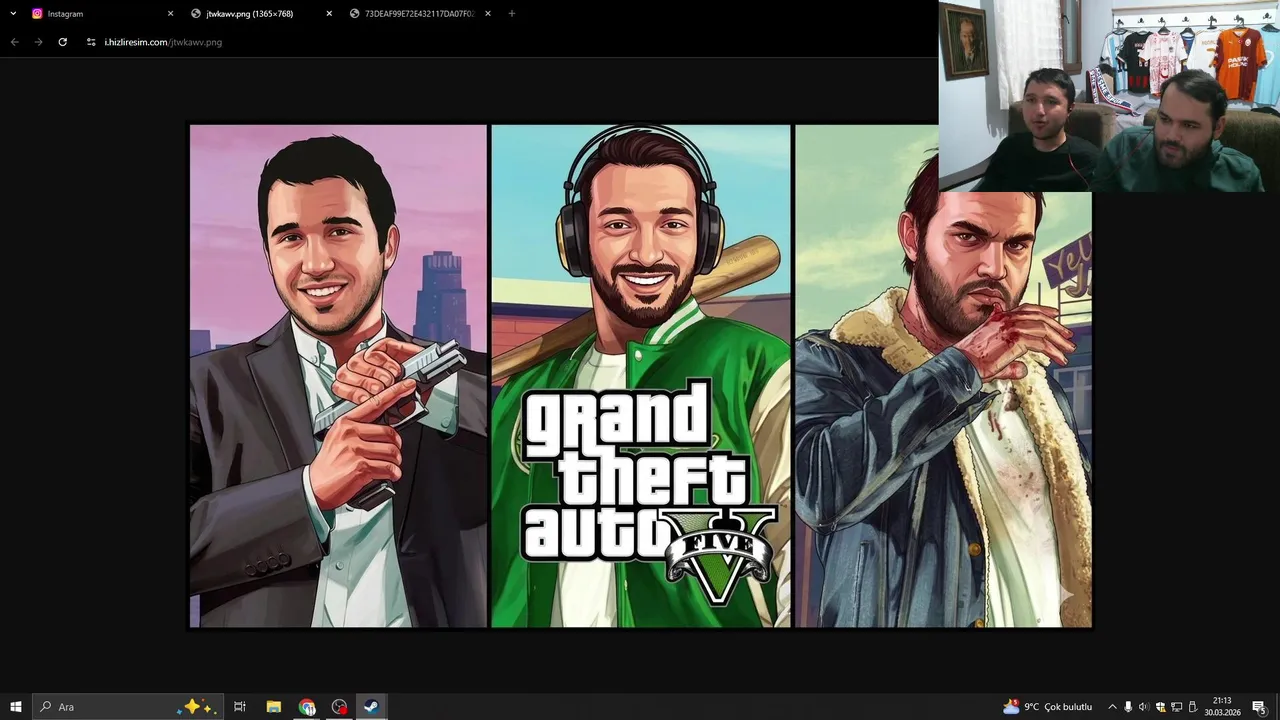Show hidden system tray icons

click(1112, 707)
